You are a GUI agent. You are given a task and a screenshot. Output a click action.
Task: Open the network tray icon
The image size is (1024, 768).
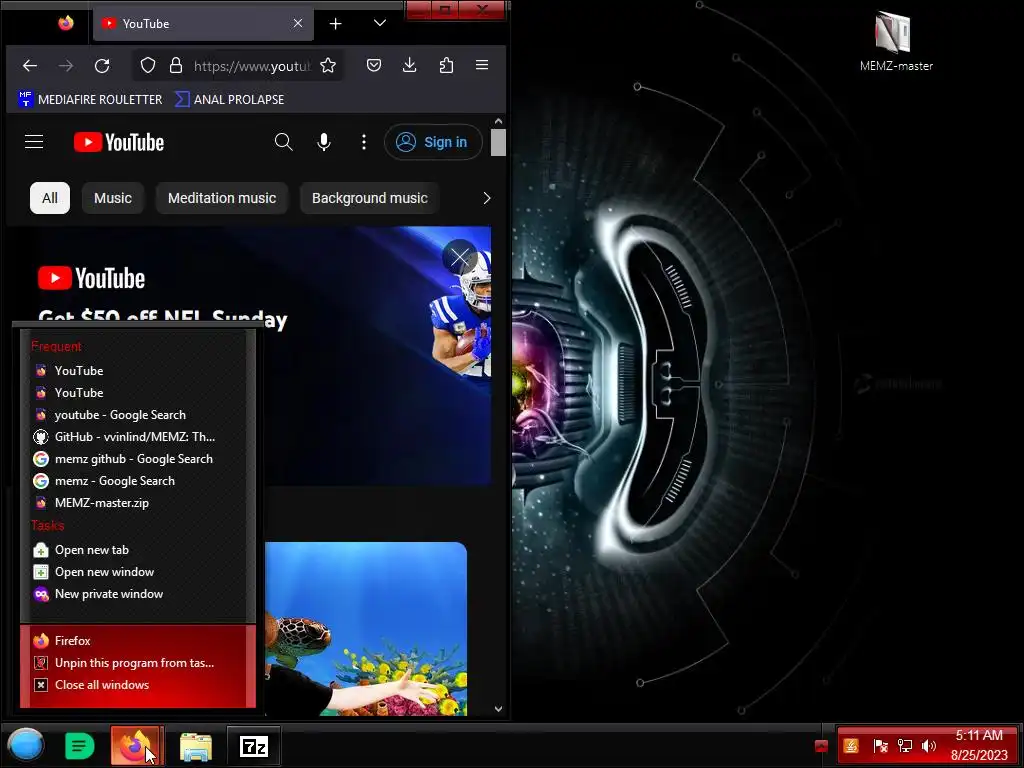904,746
